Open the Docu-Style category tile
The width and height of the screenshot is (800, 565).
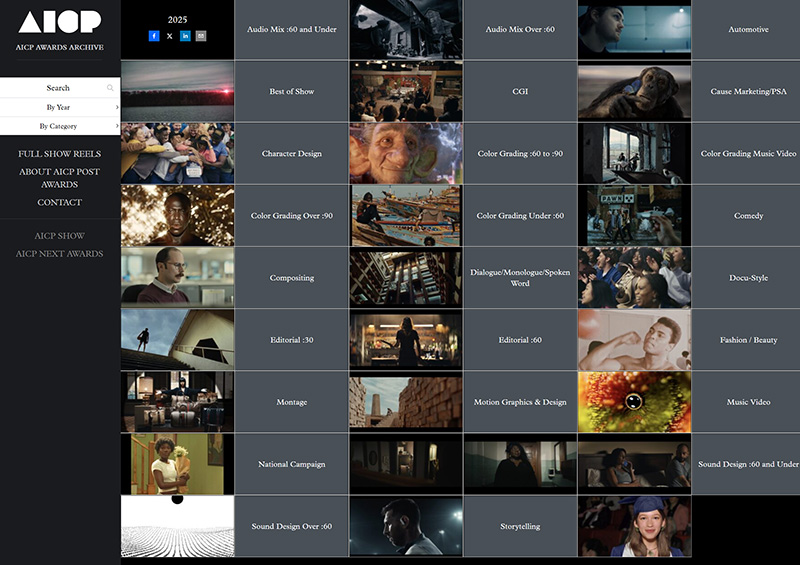[x=748, y=278]
